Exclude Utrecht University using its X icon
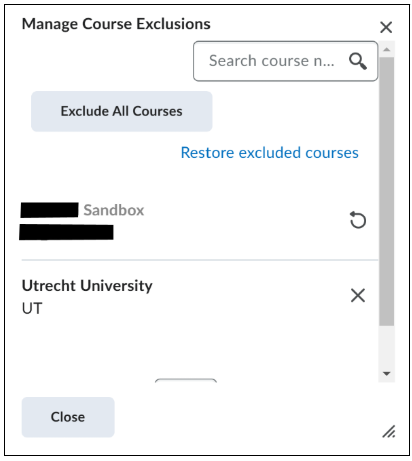This screenshot has height=461, width=412. pyautogui.click(x=358, y=295)
